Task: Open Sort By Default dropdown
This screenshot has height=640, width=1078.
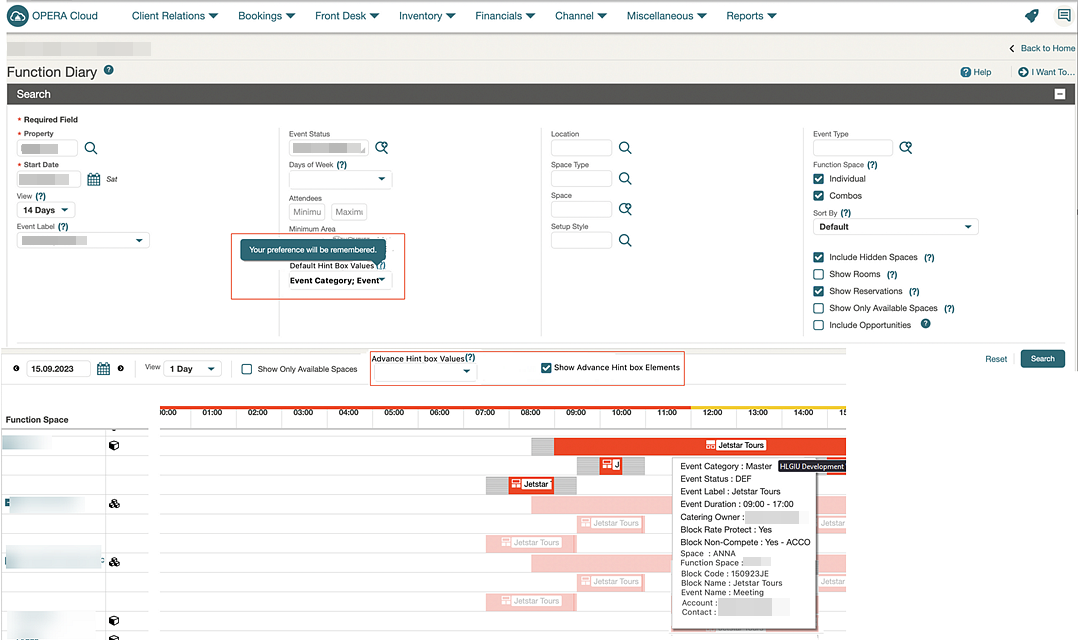Action: point(896,227)
